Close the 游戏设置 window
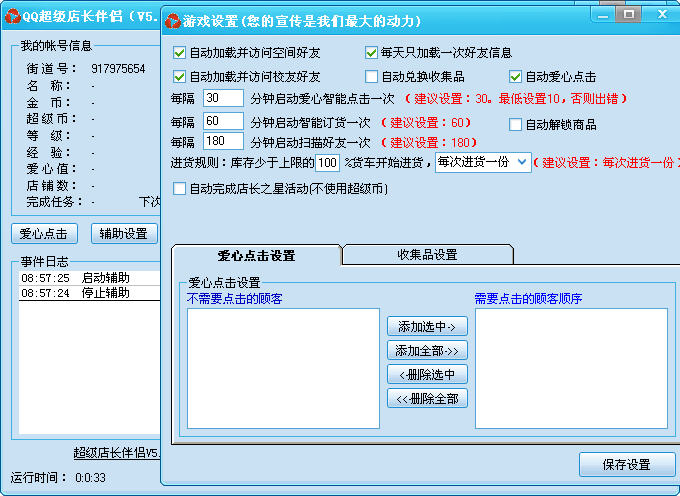 pos(662,14)
